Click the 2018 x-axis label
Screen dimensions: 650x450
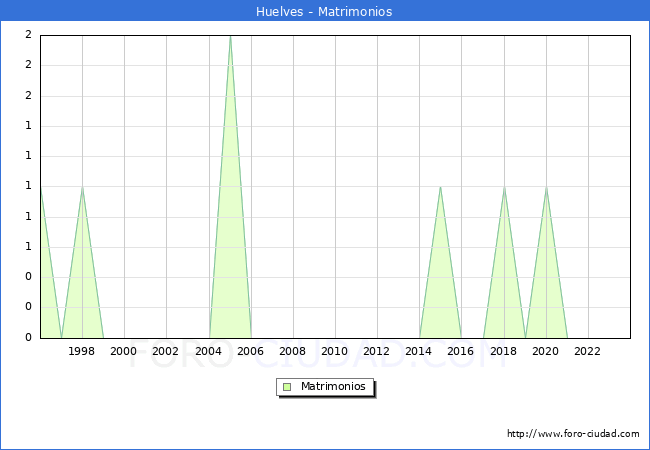[503, 351]
